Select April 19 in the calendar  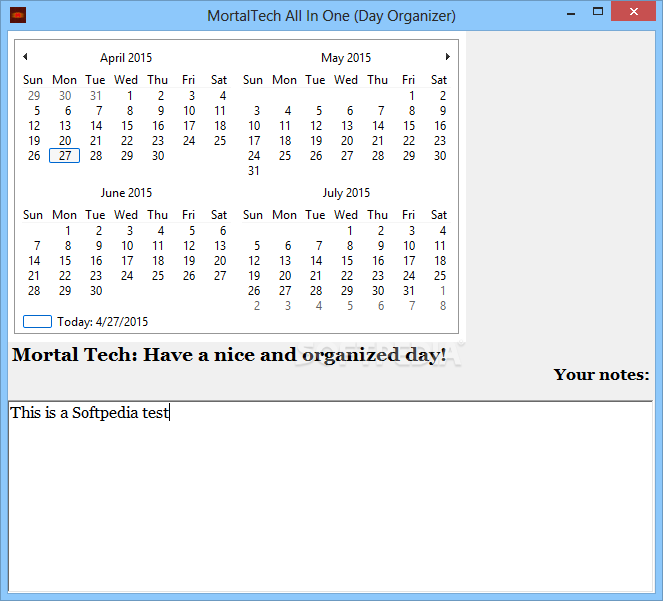coord(34,141)
